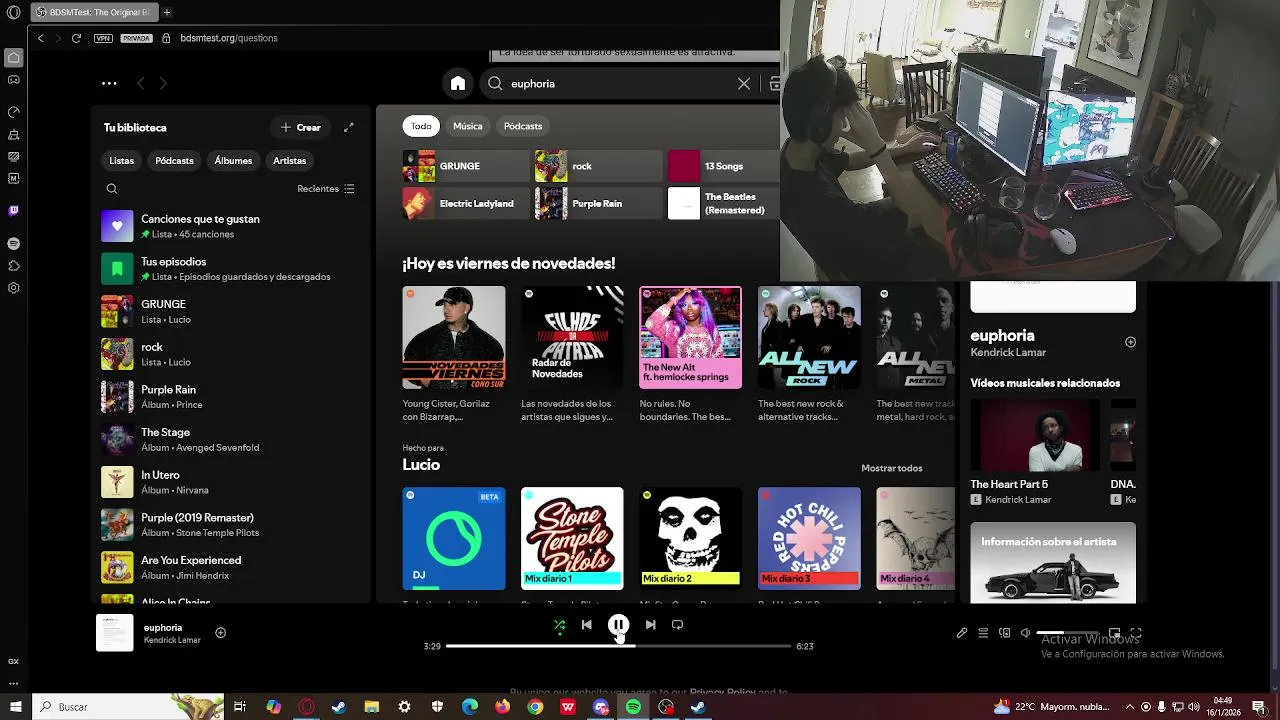This screenshot has height=720, width=1280.
Task: Open the 13 Songs shortcut tile
Action: (724, 166)
